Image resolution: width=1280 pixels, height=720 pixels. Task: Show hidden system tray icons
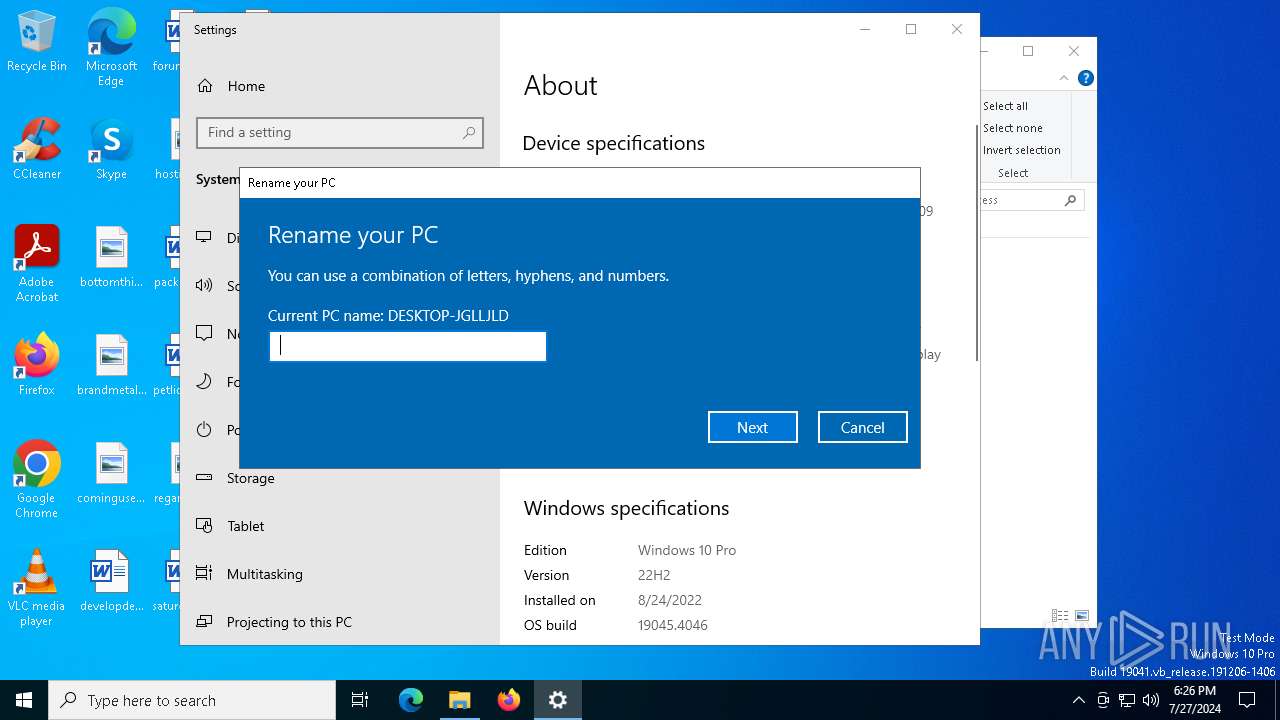pos(1078,700)
